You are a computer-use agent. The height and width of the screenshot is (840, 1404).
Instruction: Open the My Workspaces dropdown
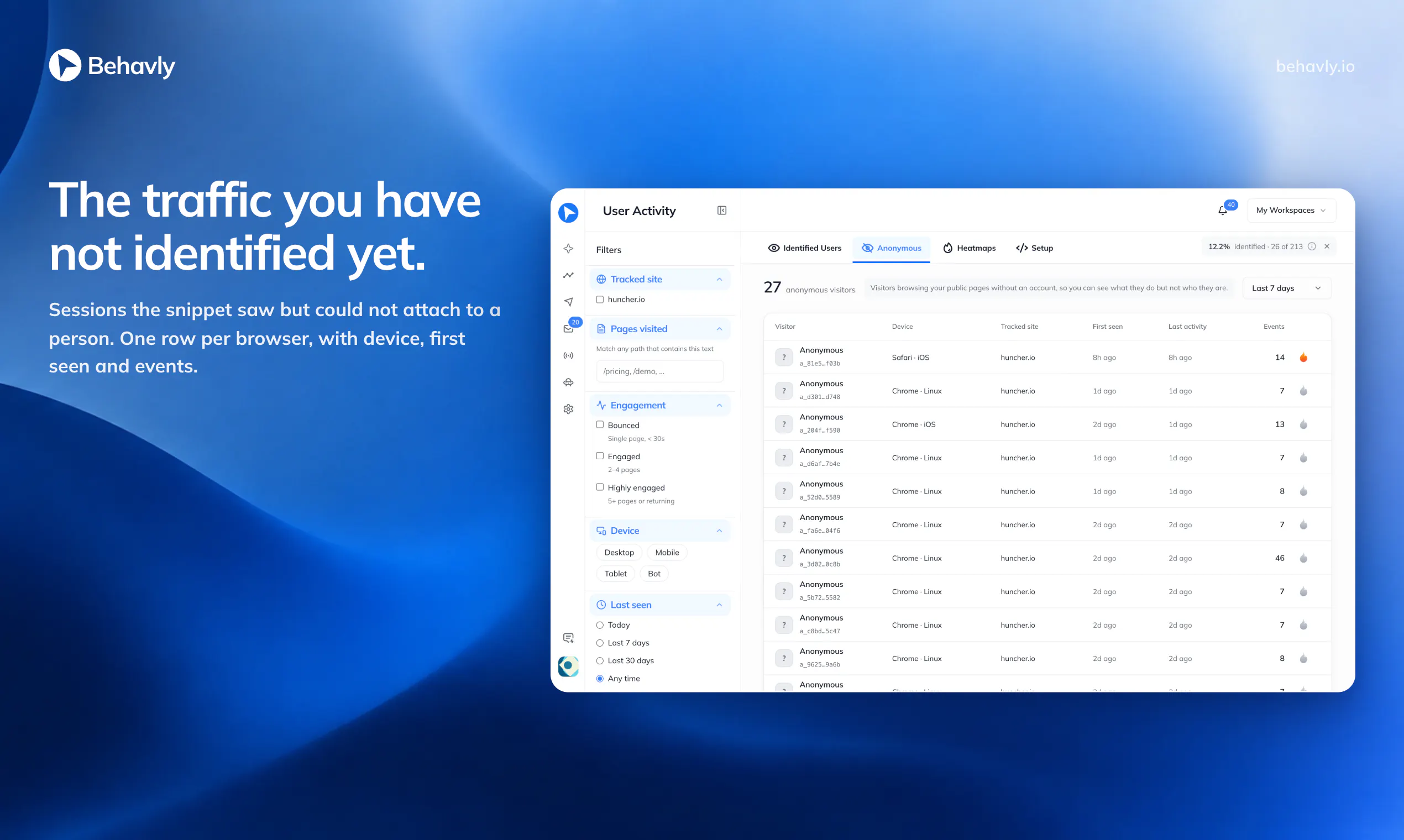click(x=1291, y=211)
